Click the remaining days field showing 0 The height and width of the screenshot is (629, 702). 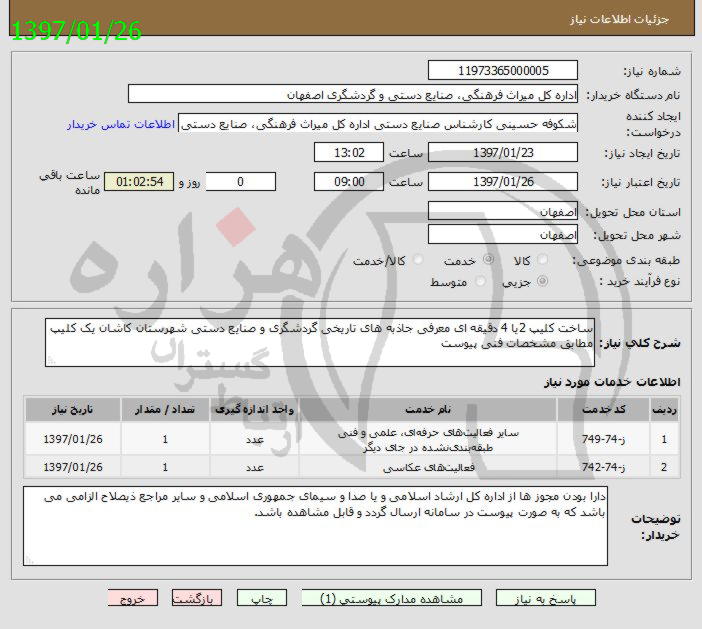coord(240,182)
